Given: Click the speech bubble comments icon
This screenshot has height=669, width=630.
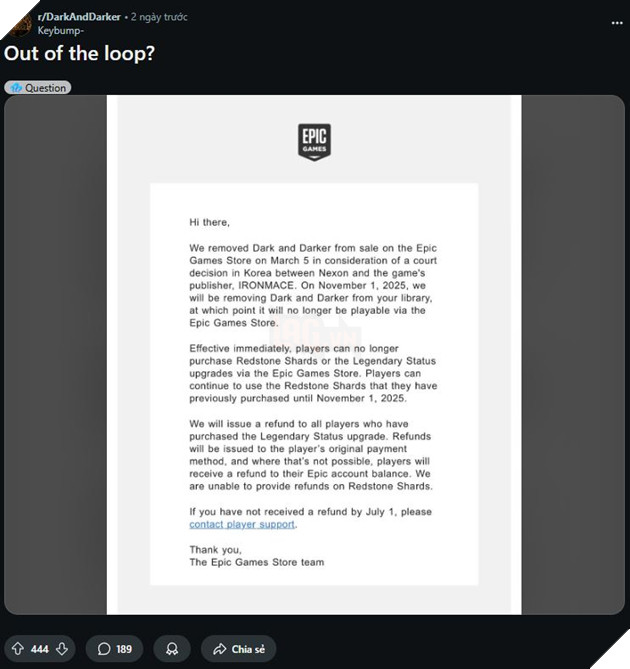Looking at the screenshot, I should [103, 649].
